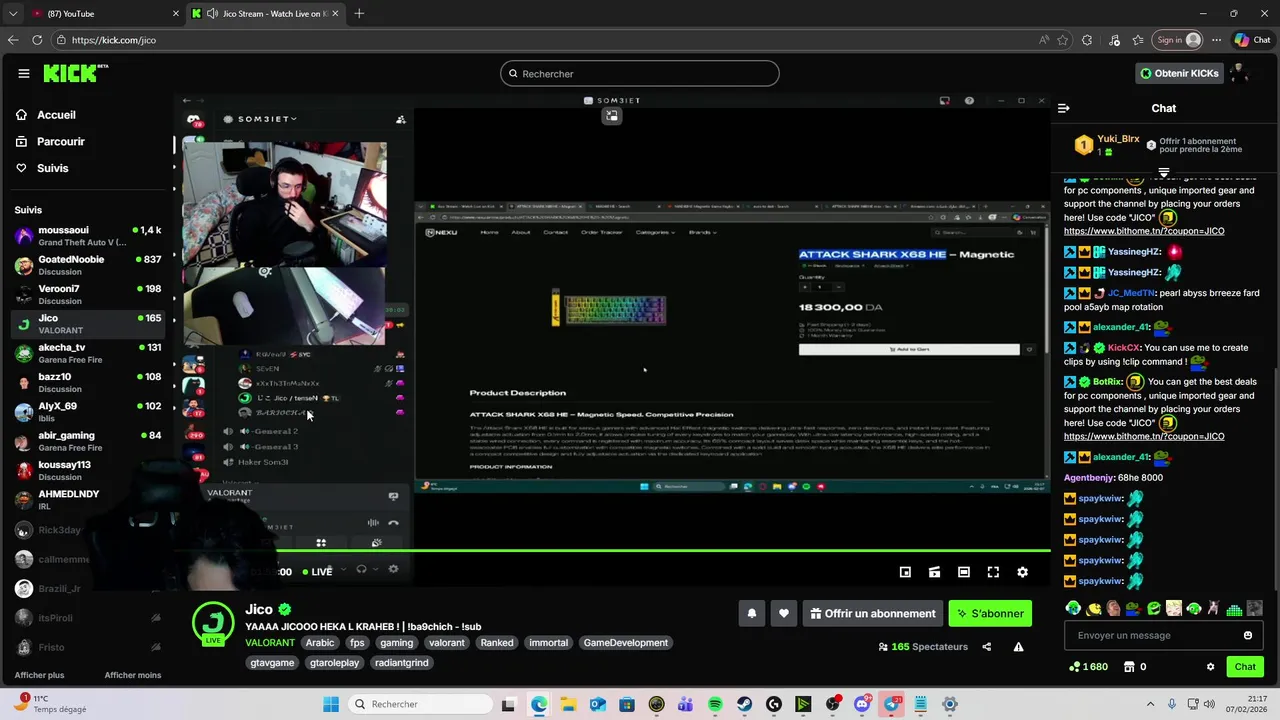Open the Windows Start menu
1280x720 pixels.
click(331, 705)
